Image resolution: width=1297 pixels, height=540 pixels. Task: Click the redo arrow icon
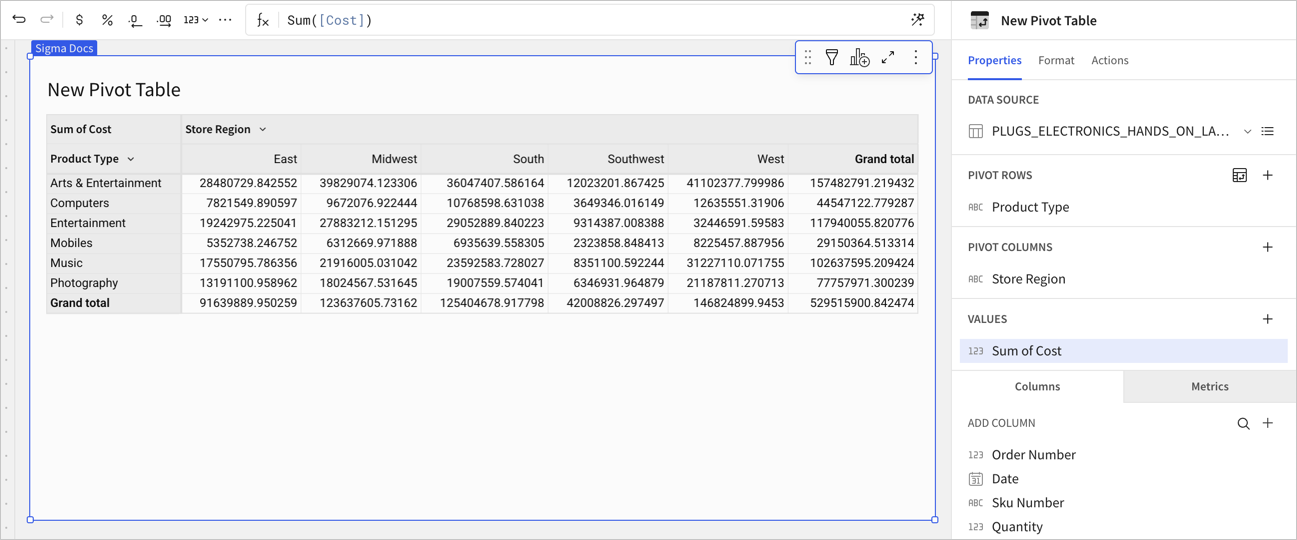point(47,20)
